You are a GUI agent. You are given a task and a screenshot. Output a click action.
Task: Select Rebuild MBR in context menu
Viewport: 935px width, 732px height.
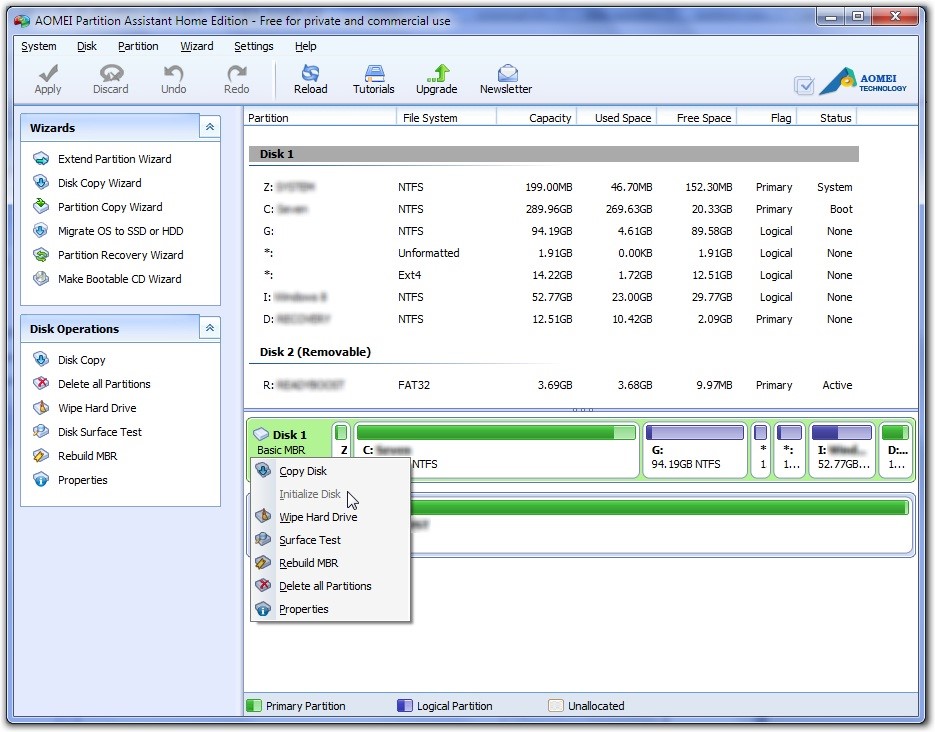(x=308, y=563)
